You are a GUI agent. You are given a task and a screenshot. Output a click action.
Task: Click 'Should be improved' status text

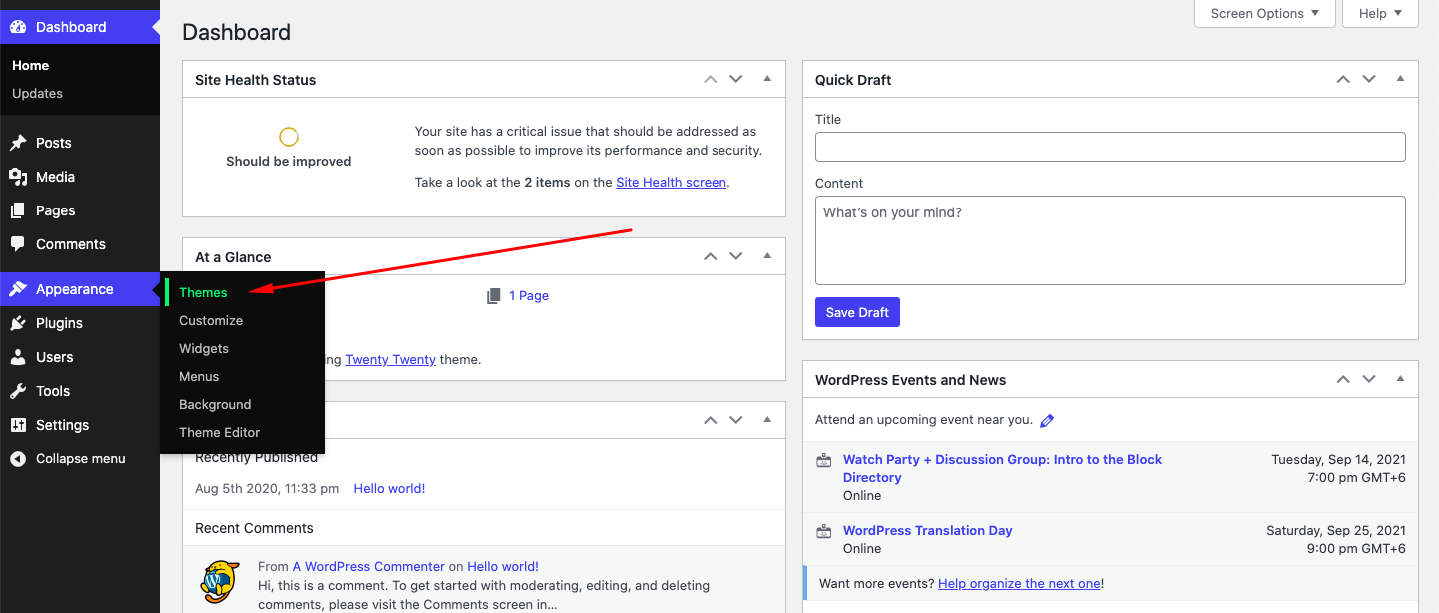point(289,161)
